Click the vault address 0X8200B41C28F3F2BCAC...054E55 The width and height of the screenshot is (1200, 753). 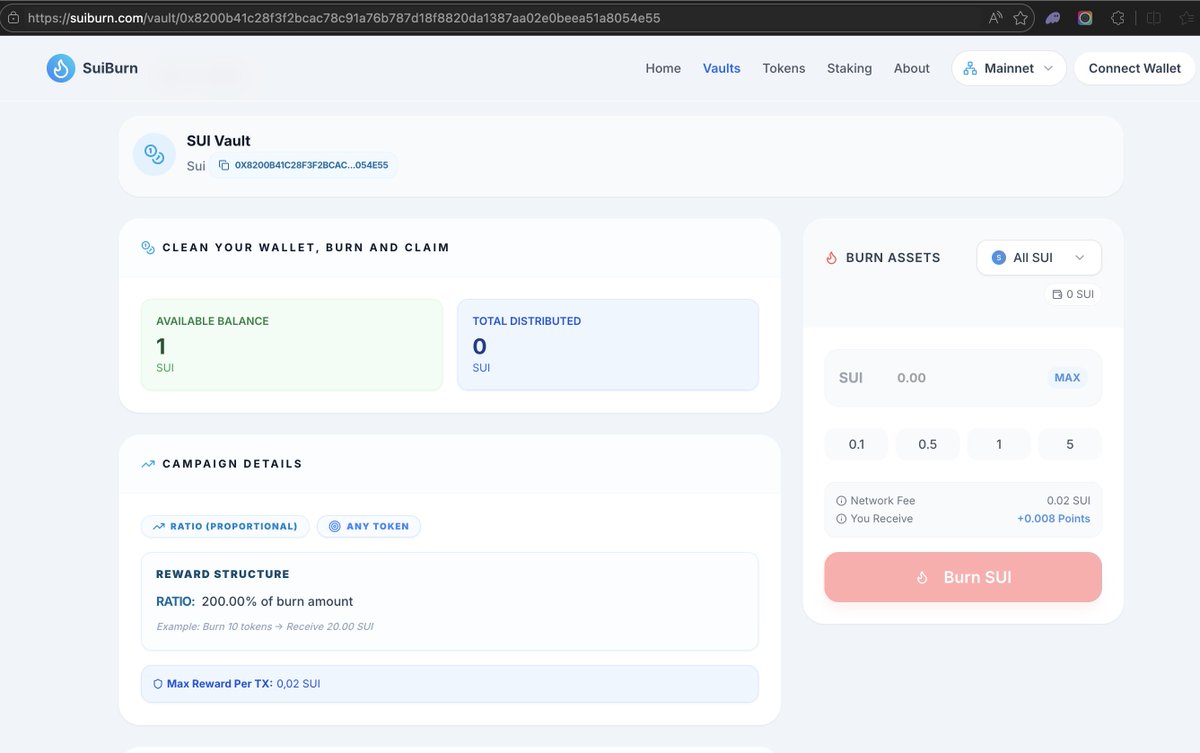tap(311, 165)
